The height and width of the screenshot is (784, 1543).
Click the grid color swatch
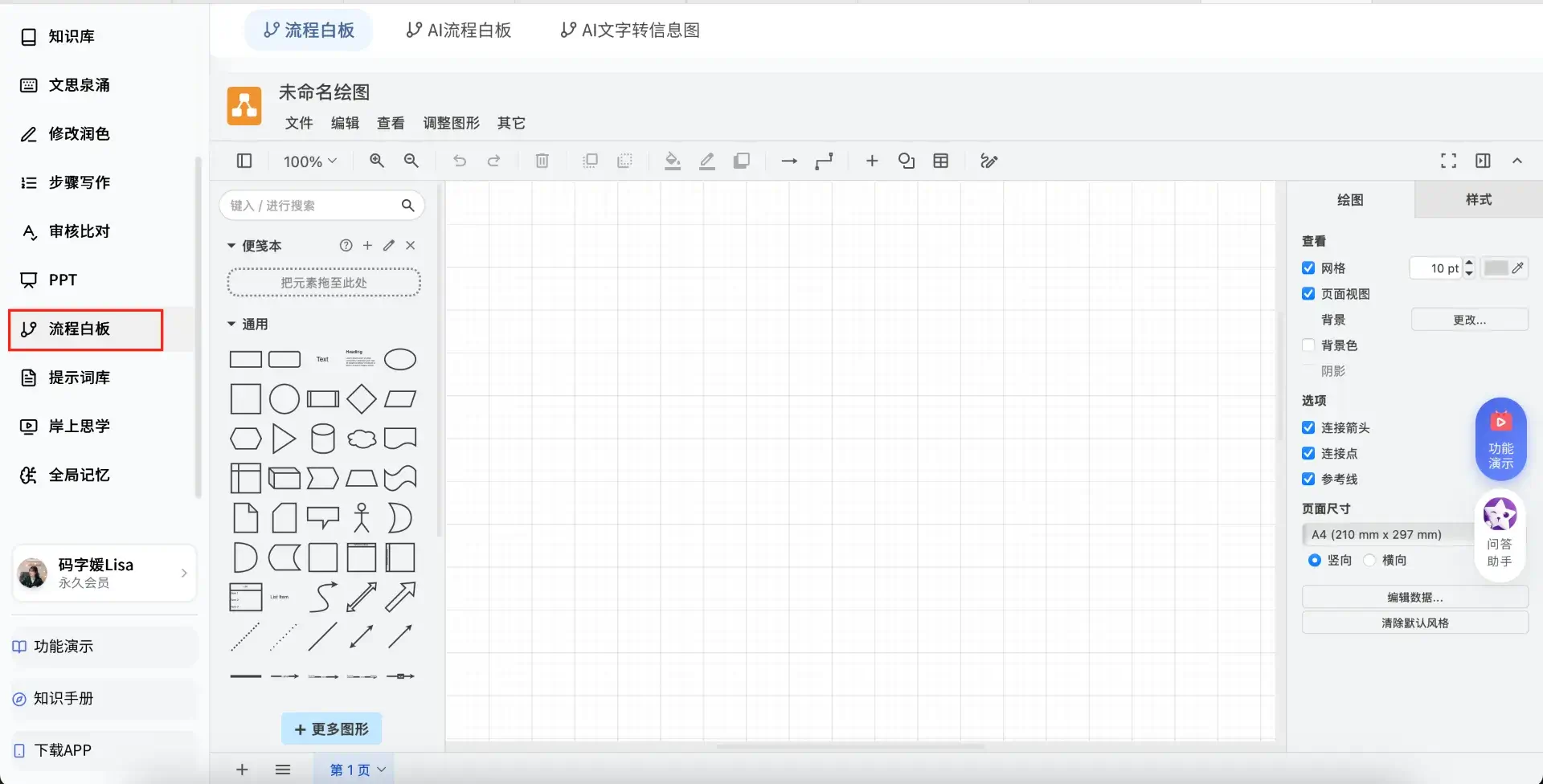pos(1495,268)
